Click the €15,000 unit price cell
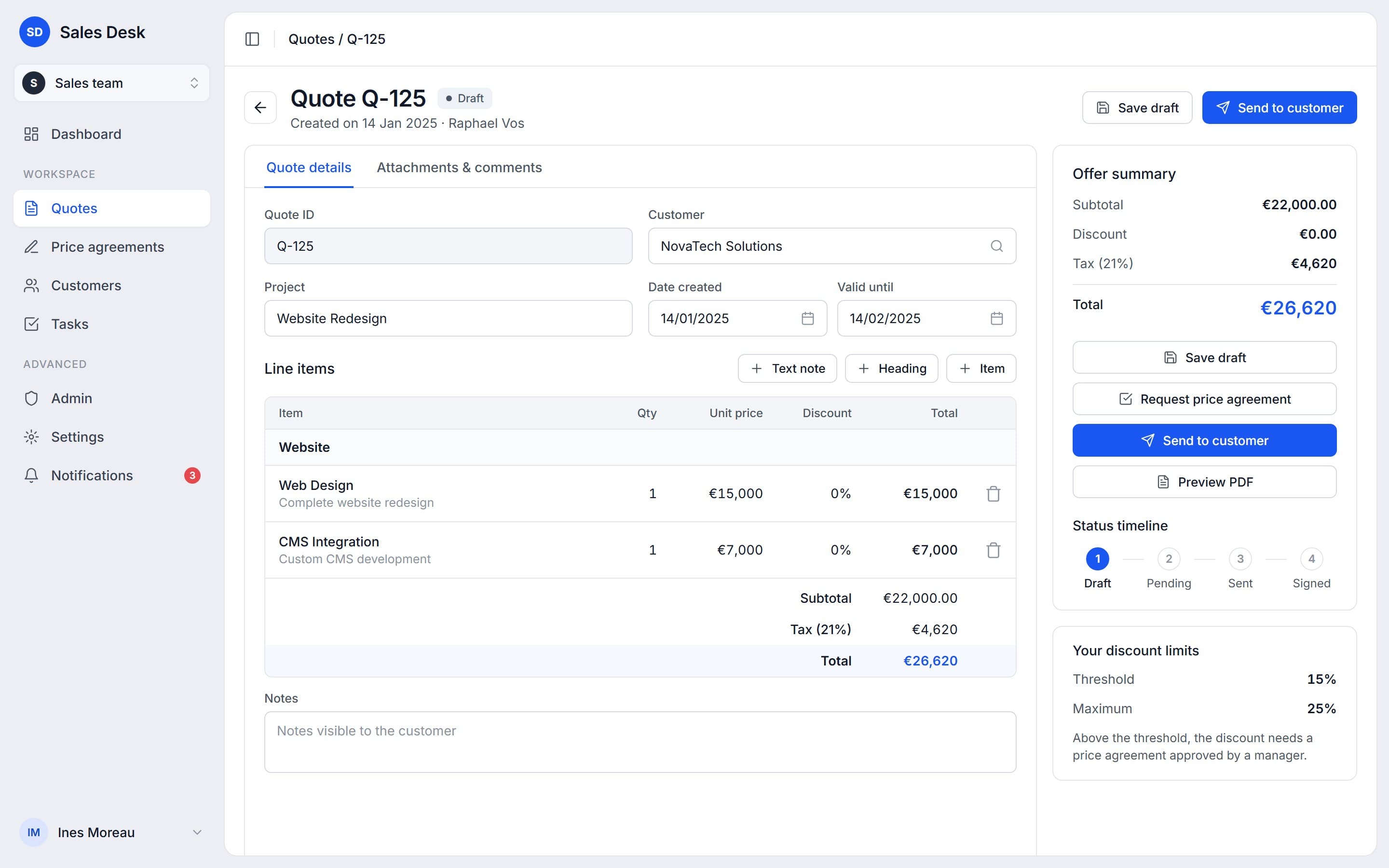The height and width of the screenshot is (868, 1389). click(735, 494)
